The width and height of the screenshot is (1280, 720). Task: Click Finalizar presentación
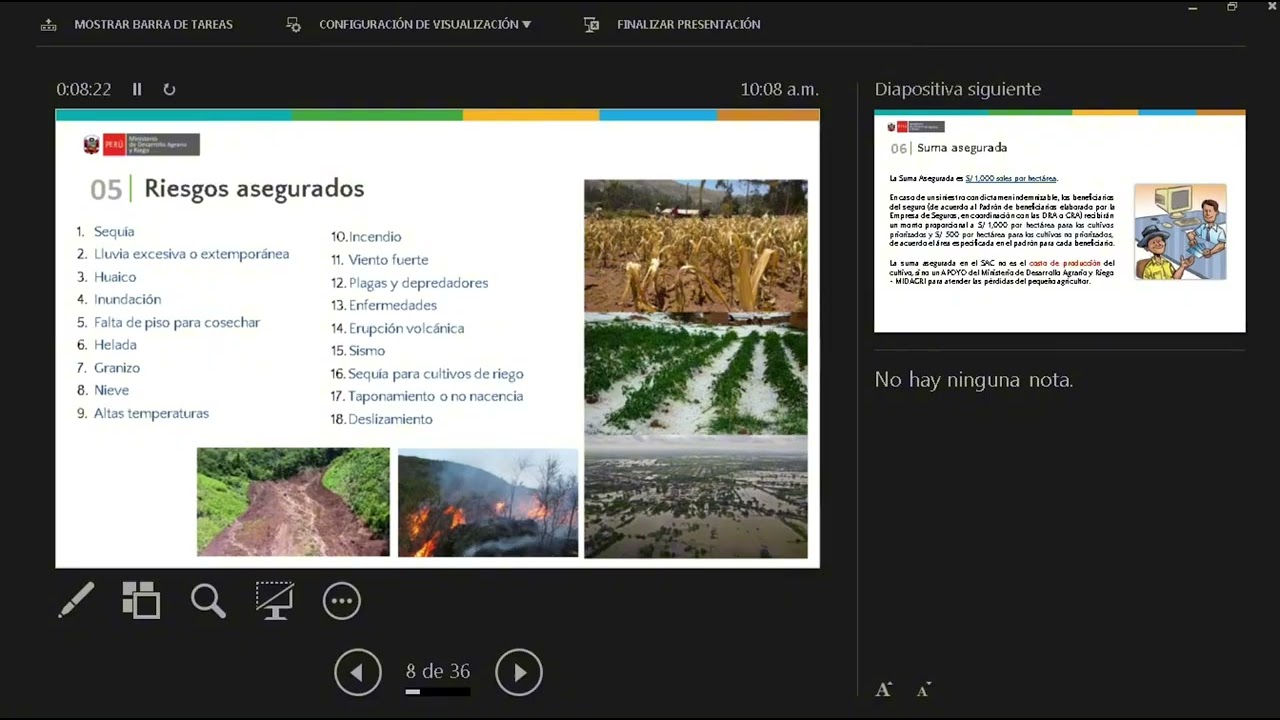688,24
